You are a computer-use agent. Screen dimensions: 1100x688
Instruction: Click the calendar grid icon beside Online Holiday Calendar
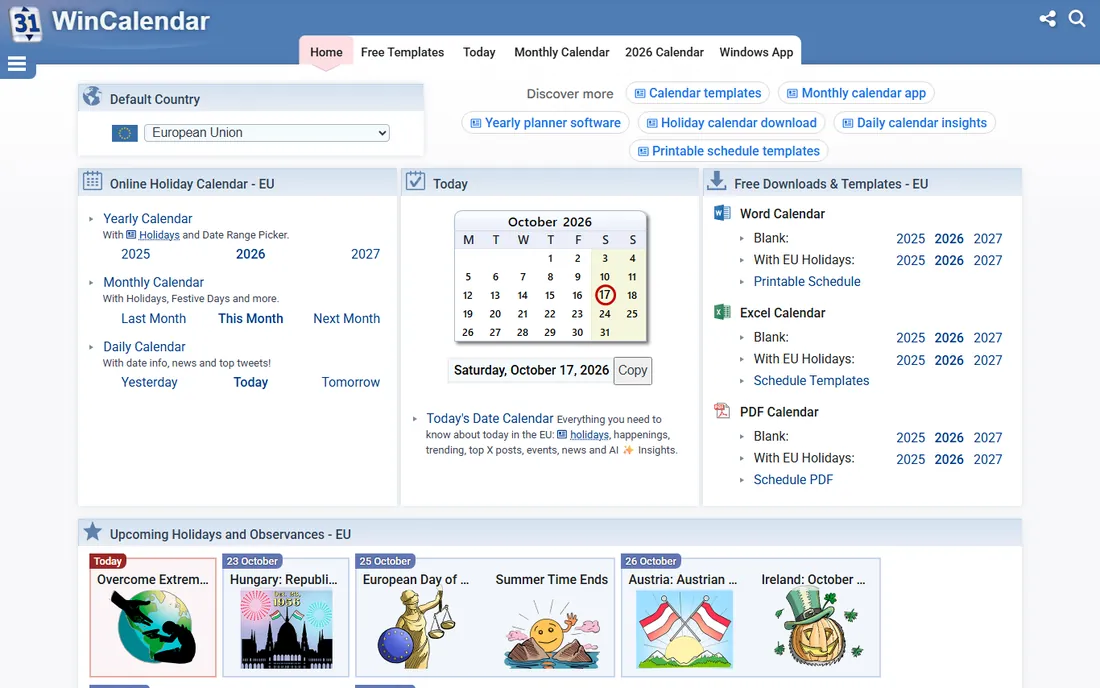[93, 181]
